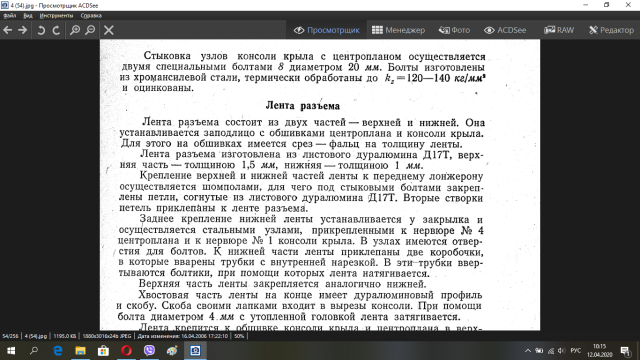This screenshot has height=360, width=640.
Task: Select ACDSee viewer taskbar button
Action: coord(195,351)
